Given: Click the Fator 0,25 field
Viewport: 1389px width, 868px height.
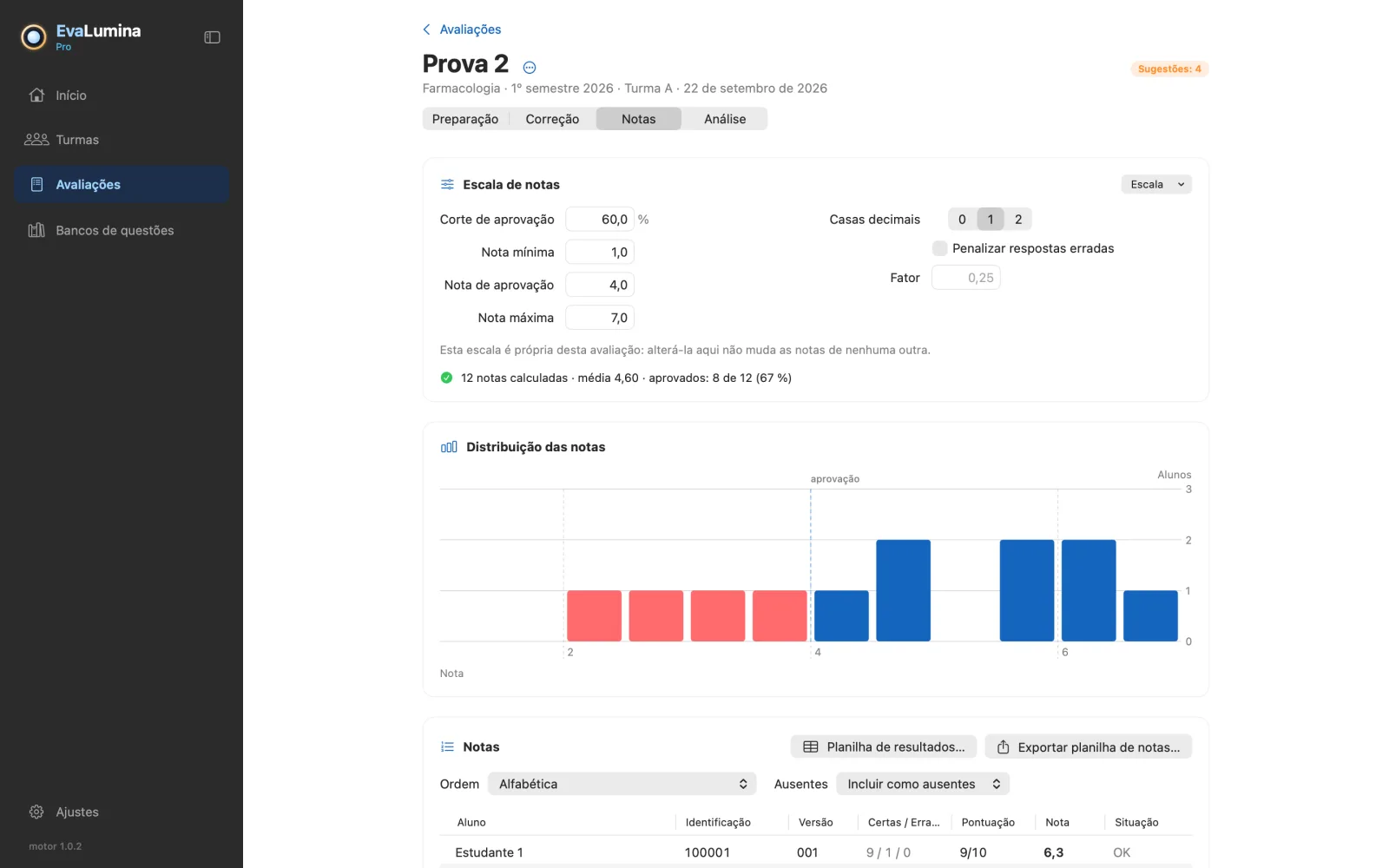Looking at the screenshot, I should 966,278.
